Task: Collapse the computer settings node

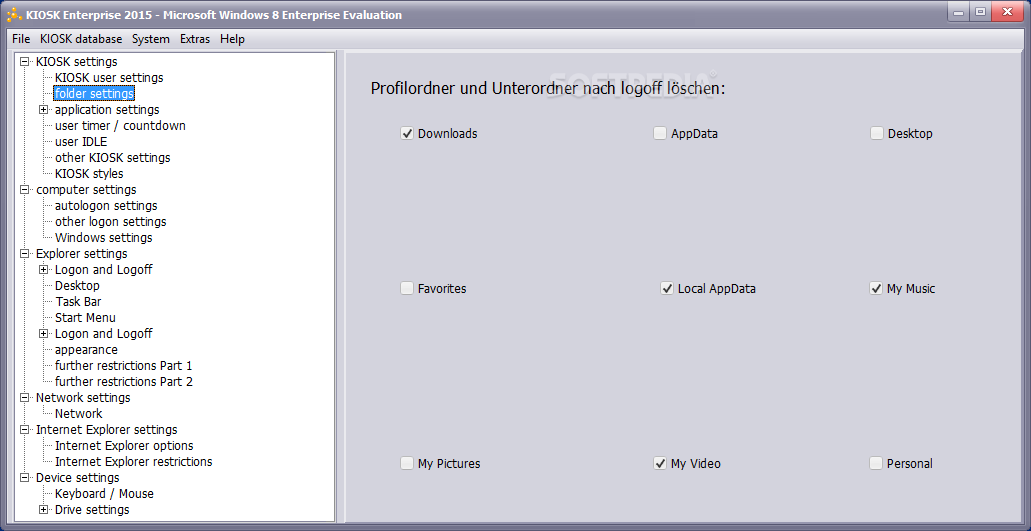Action: tap(25, 190)
